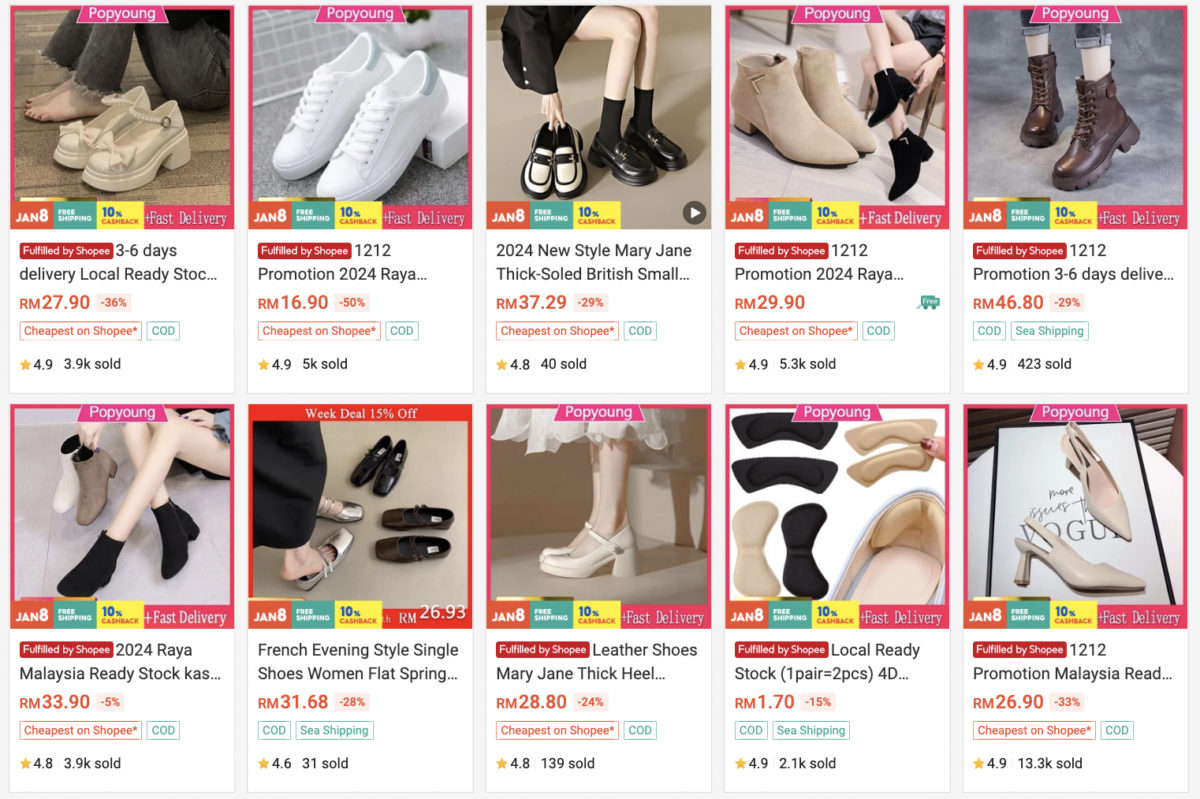Open 'French Evening Style Single Shoes' title link
The height and width of the screenshot is (799, 1200).
point(358,662)
